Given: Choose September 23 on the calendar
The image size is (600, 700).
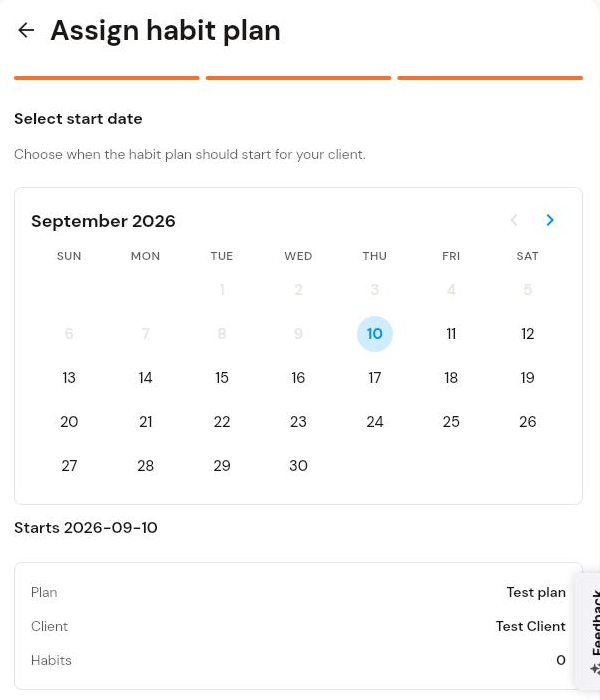Looking at the screenshot, I should pyautogui.click(x=298, y=422).
